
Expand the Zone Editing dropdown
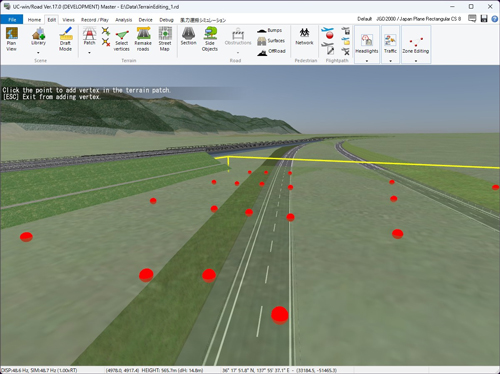pyautogui.click(x=416, y=61)
